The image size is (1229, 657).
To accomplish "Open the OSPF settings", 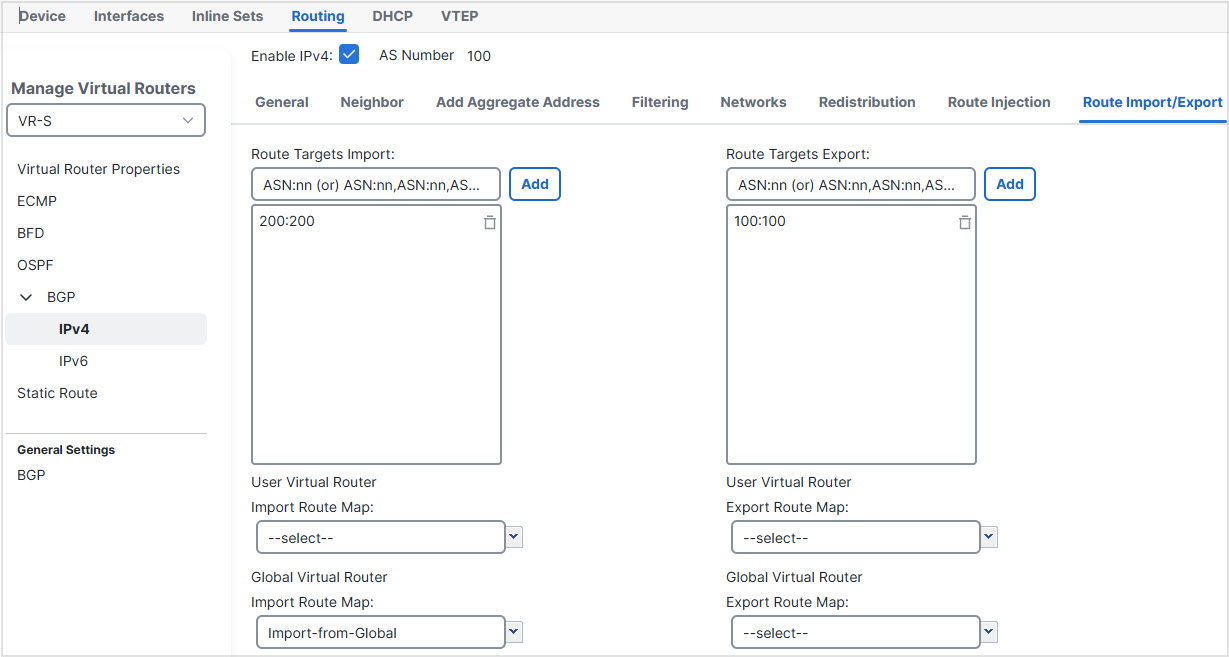I will pyautogui.click(x=36, y=265).
